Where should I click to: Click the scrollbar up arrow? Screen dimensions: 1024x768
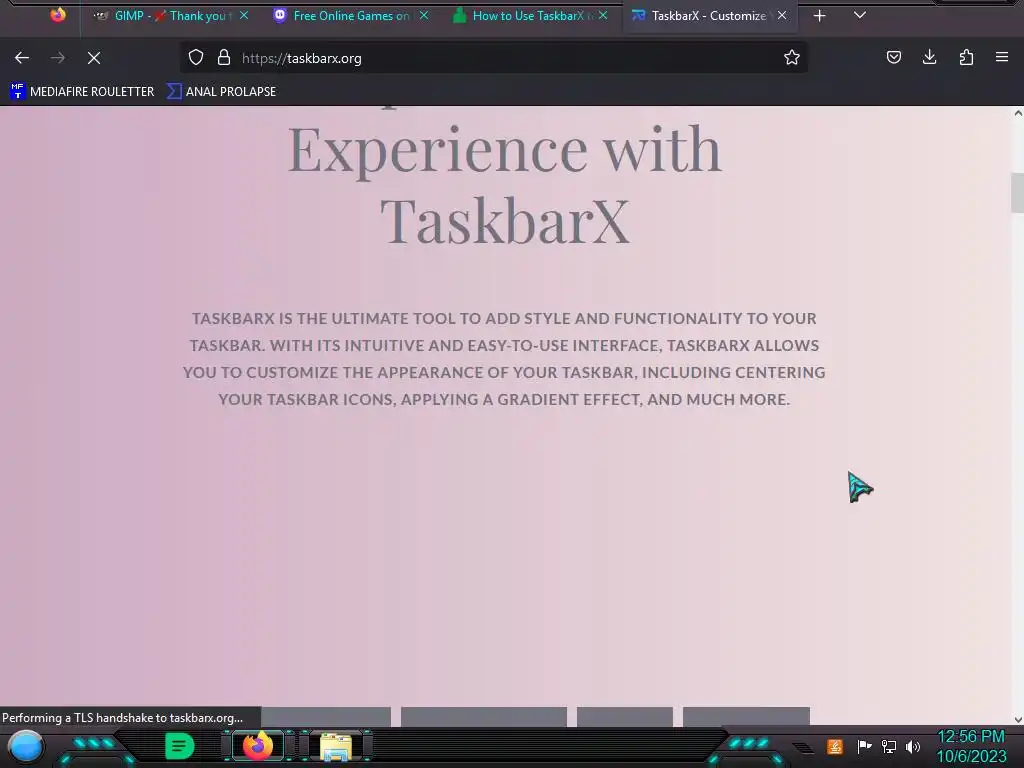[1017, 113]
